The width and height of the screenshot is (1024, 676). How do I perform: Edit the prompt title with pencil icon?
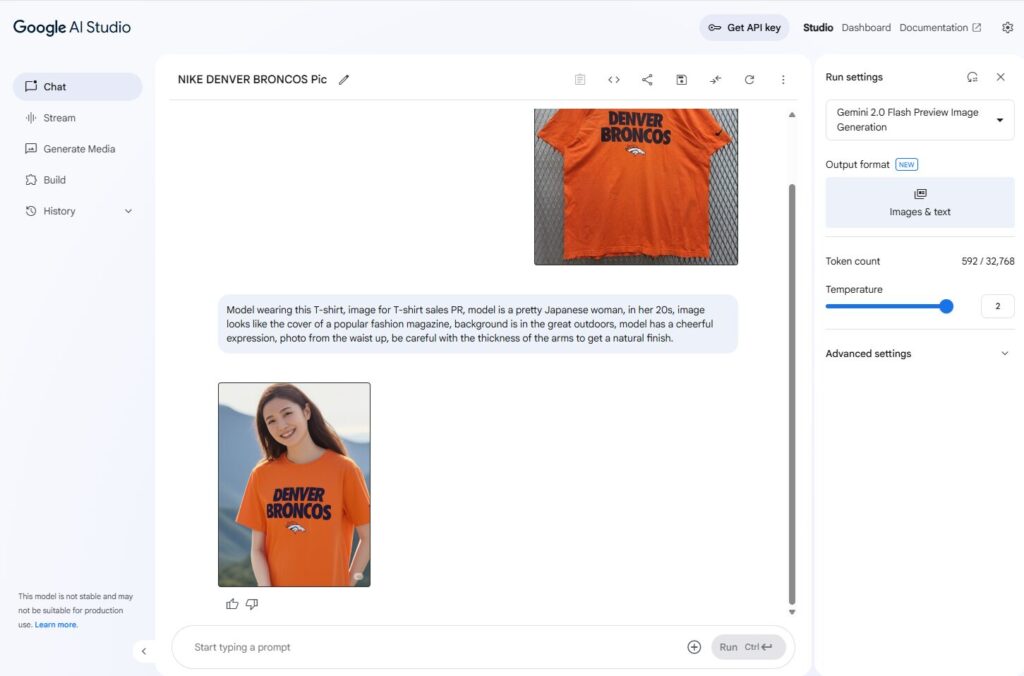[344, 80]
